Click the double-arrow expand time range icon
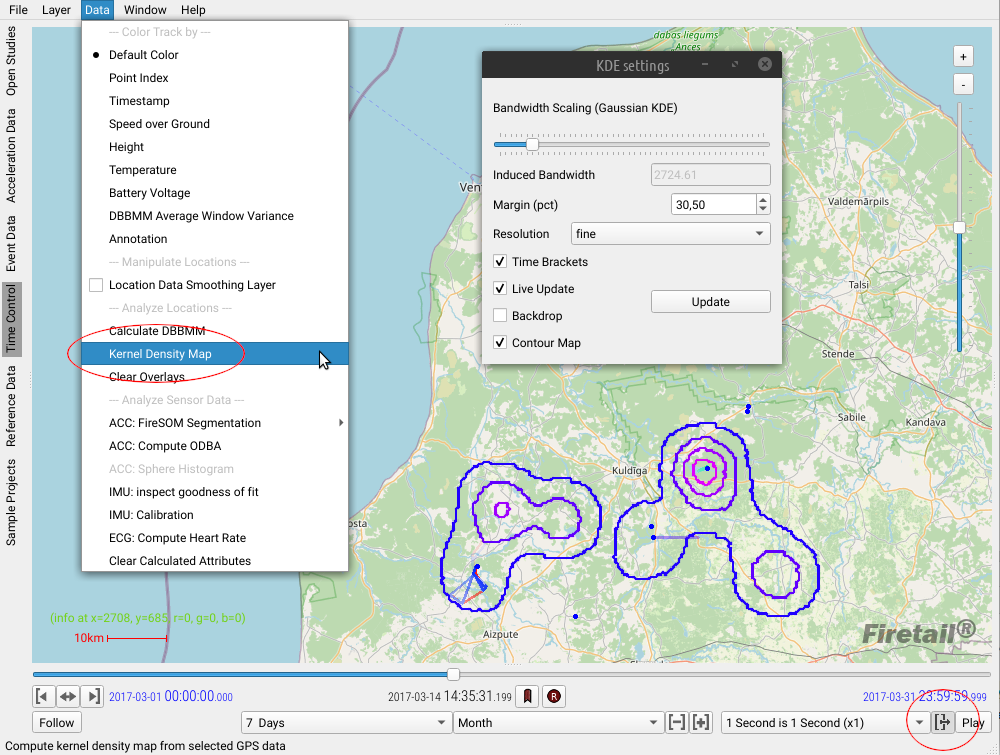The width and height of the screenshot is (1000, 755). click(x=68, y=696)
